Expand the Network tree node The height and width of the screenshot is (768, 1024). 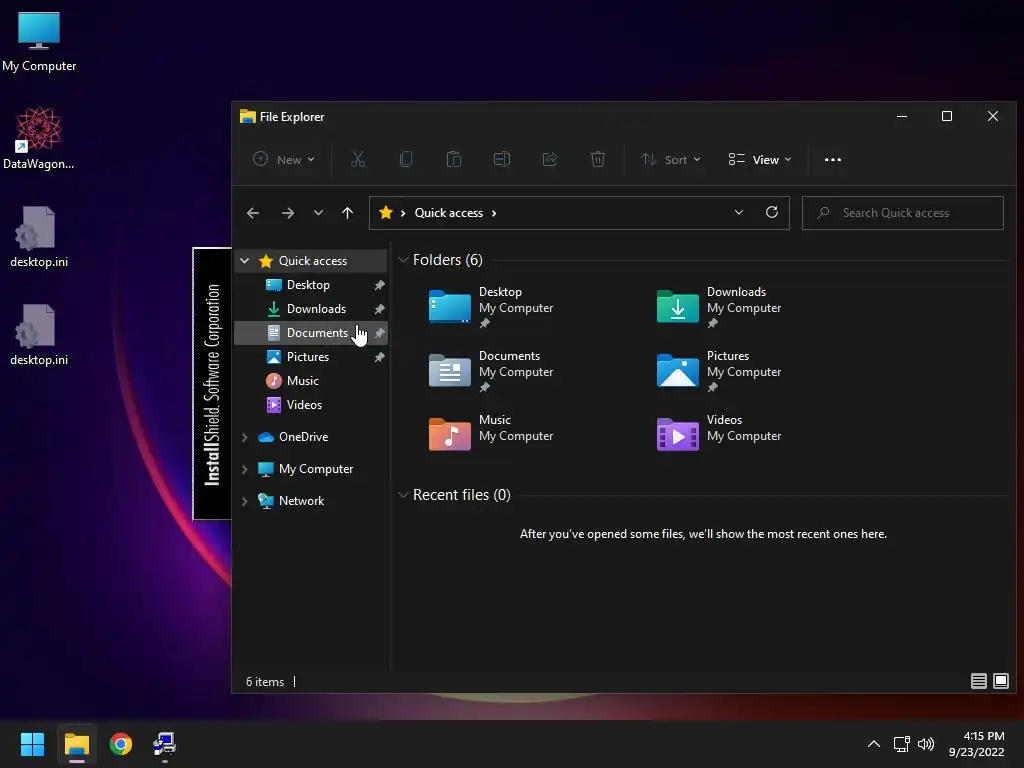click(244, 501)
